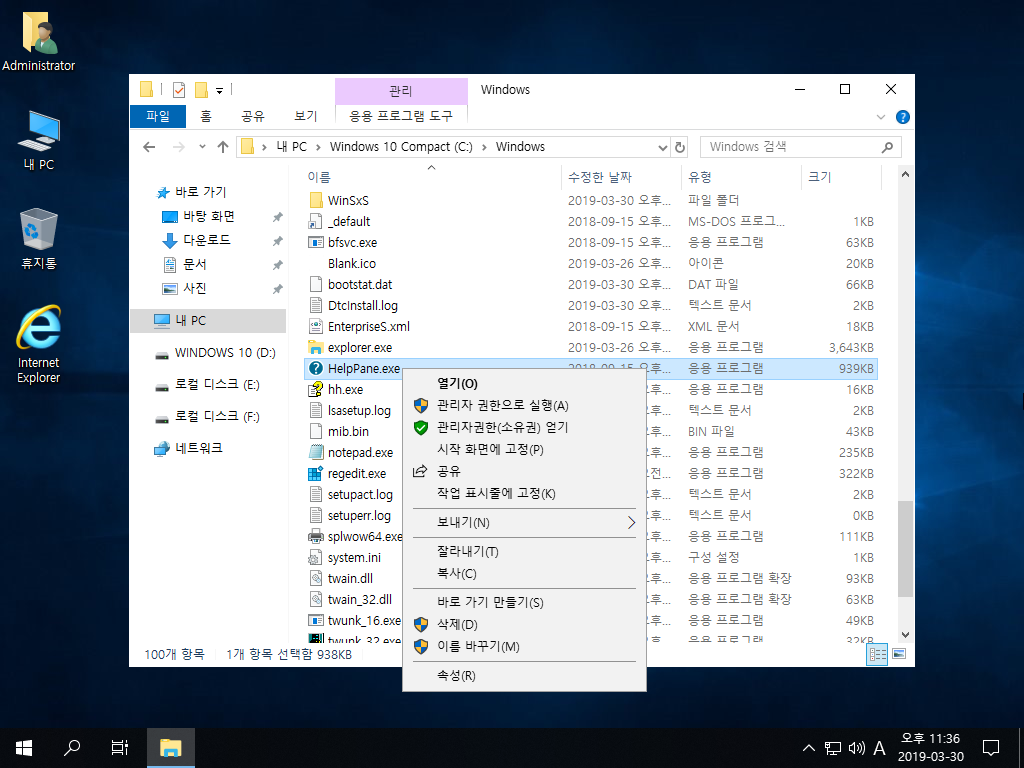Viewport: 1024px width, 768px height.
Task: Sort by the 크기 column header
Action: point(841,177)
